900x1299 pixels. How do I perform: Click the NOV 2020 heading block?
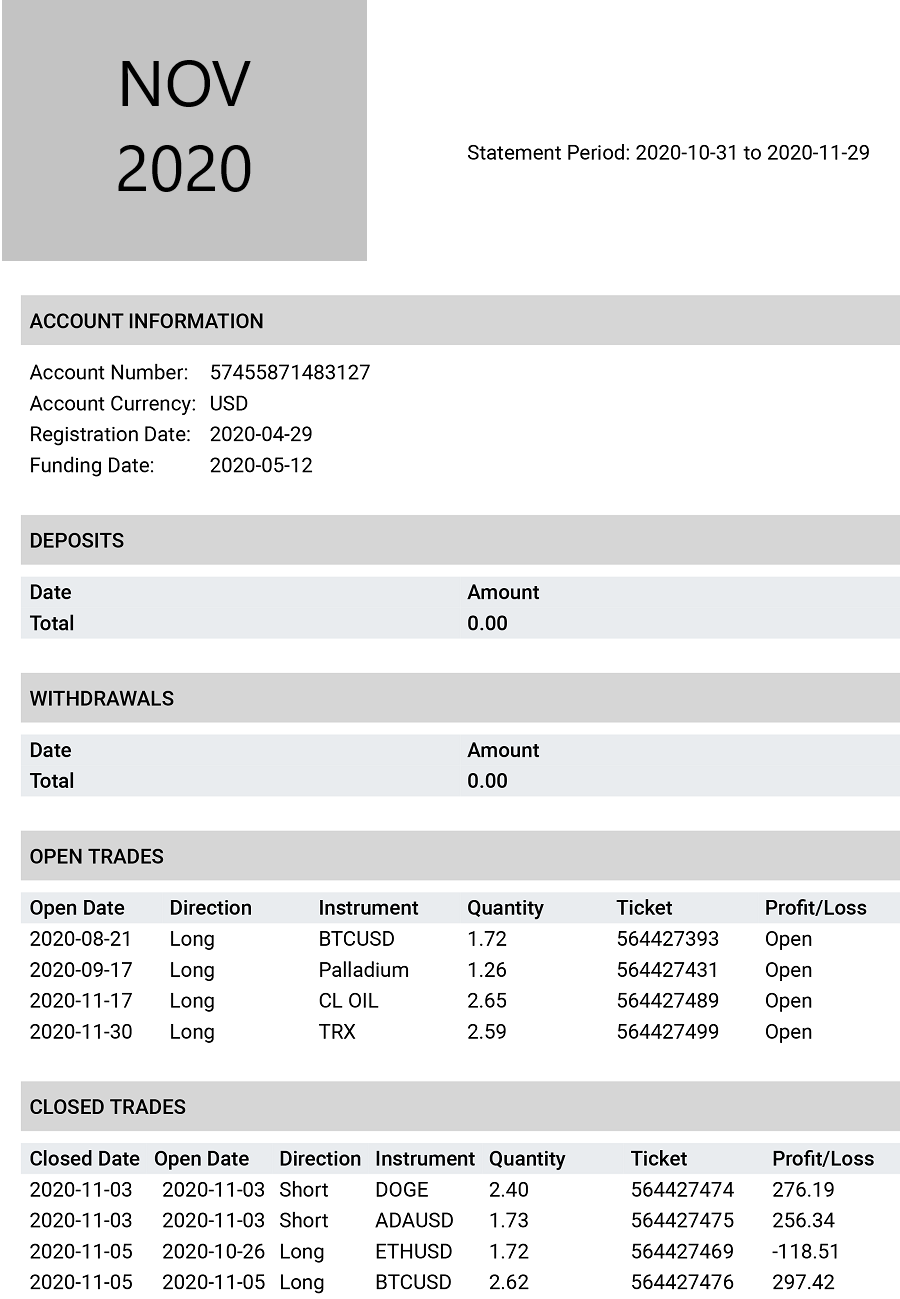(x=184, y=130)
